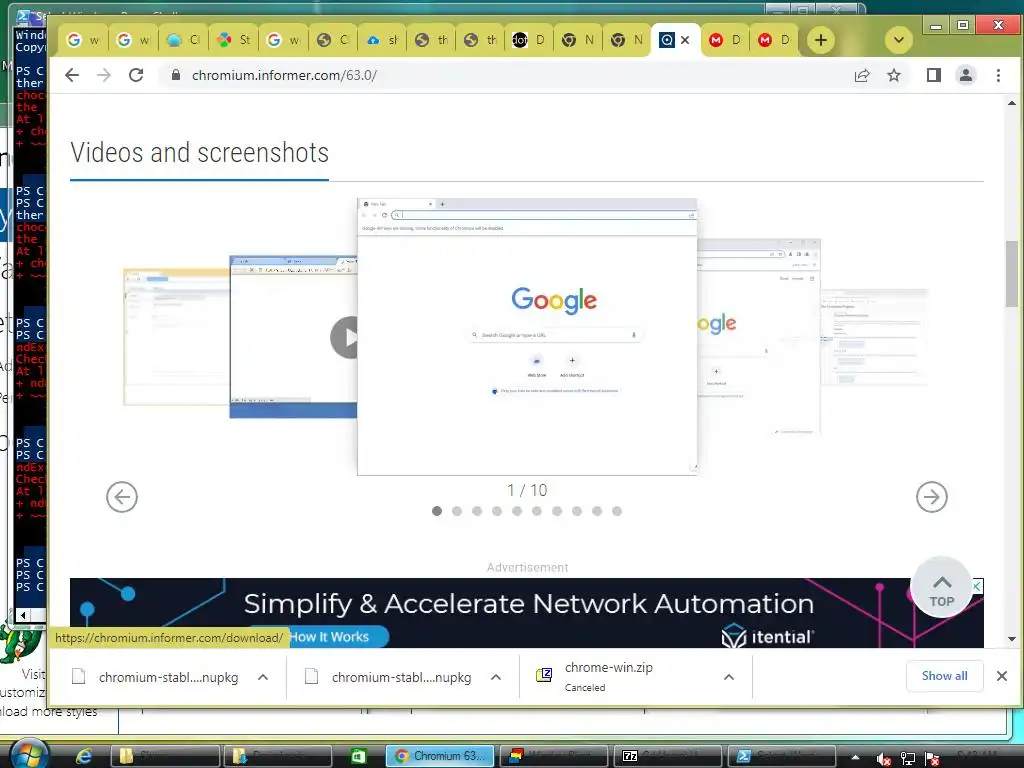Click the itential network automation ad

point(526,613)
